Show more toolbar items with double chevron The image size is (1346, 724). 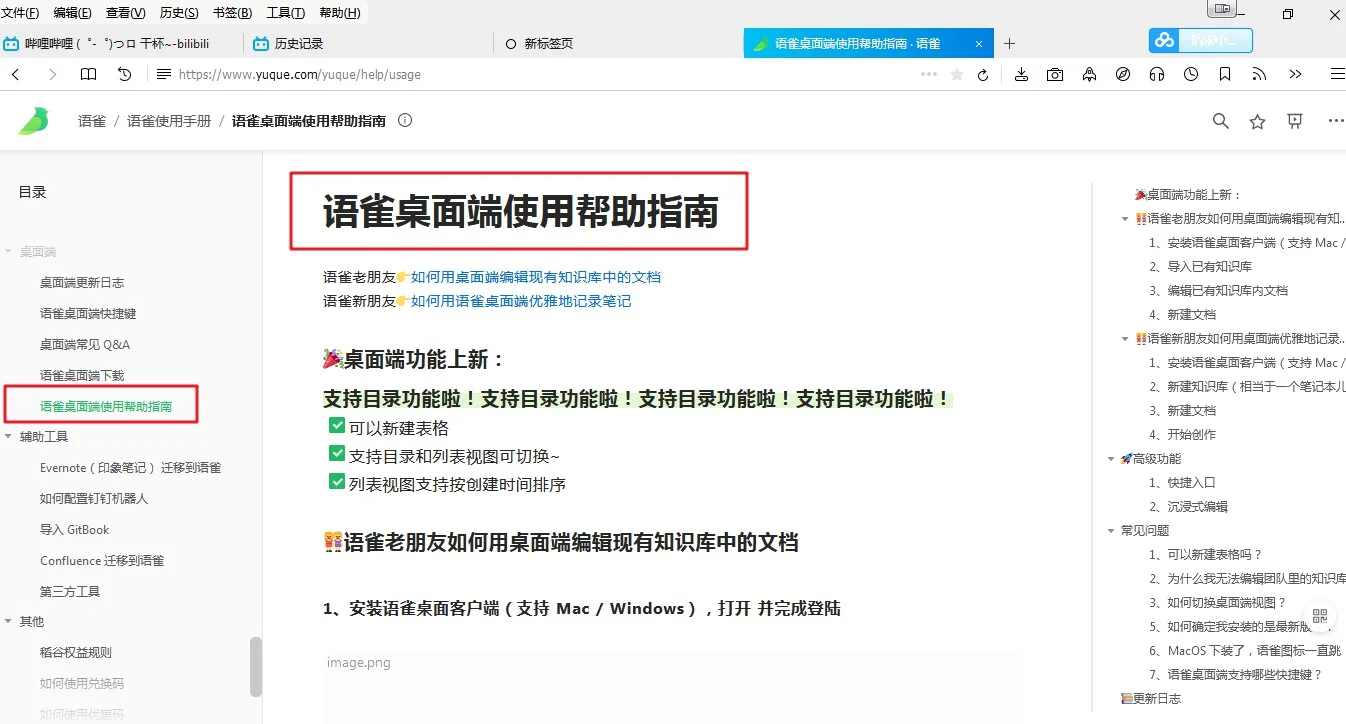[x=1295, y=74]
